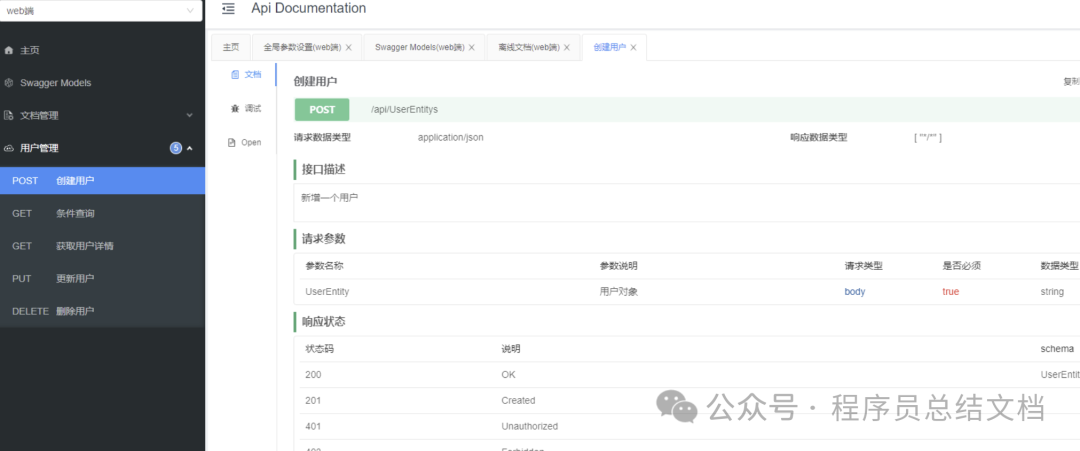Open 主页 in the sidebar
Viewport: 1080px width, 451px height.
tap(102, 50)
